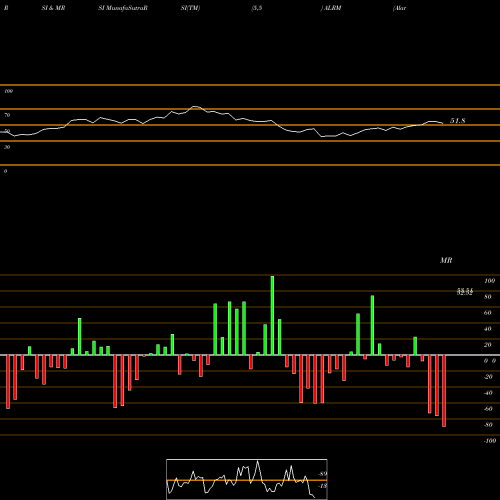Click the MR axis label '40'
This screenshot has height=500, width=500.
click(x=487, y=329)
